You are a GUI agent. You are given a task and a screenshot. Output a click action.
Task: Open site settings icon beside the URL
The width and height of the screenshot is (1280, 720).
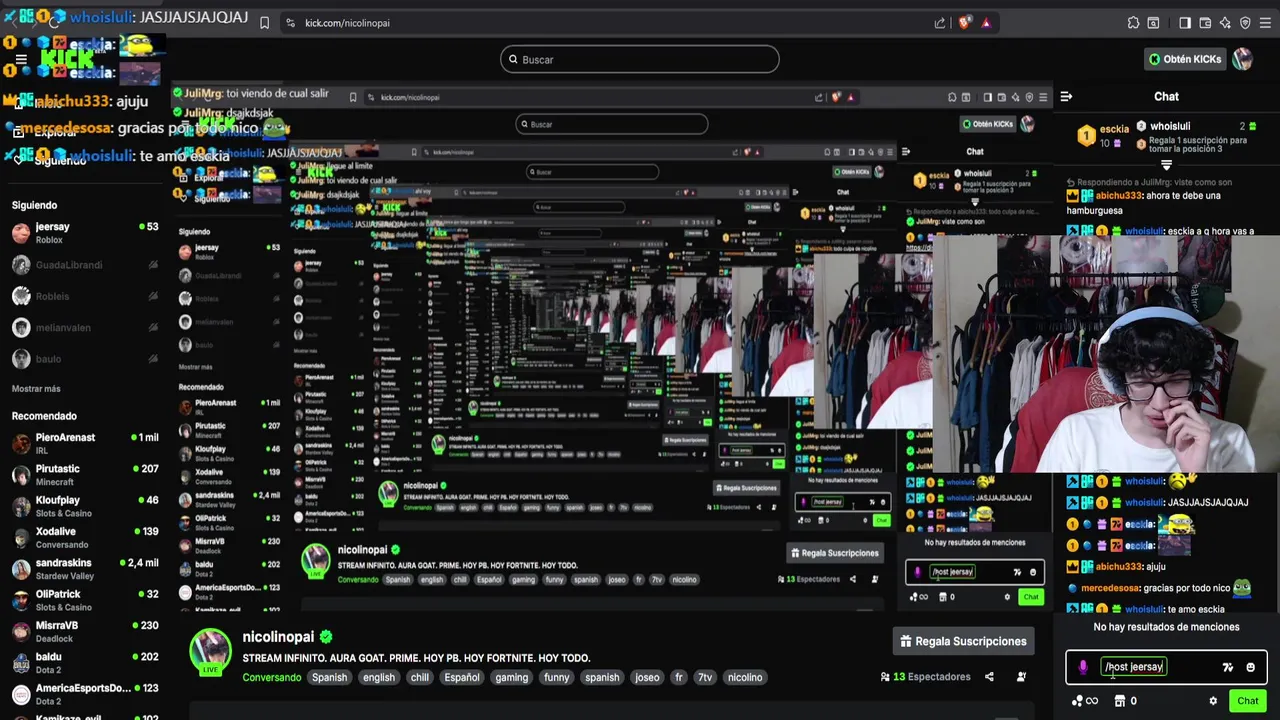(290, 23)
